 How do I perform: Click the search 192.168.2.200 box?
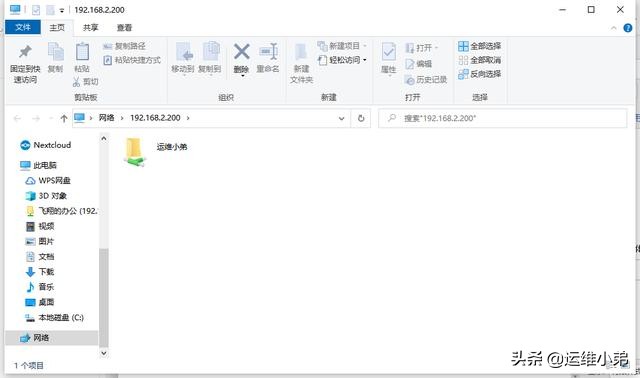502,118
